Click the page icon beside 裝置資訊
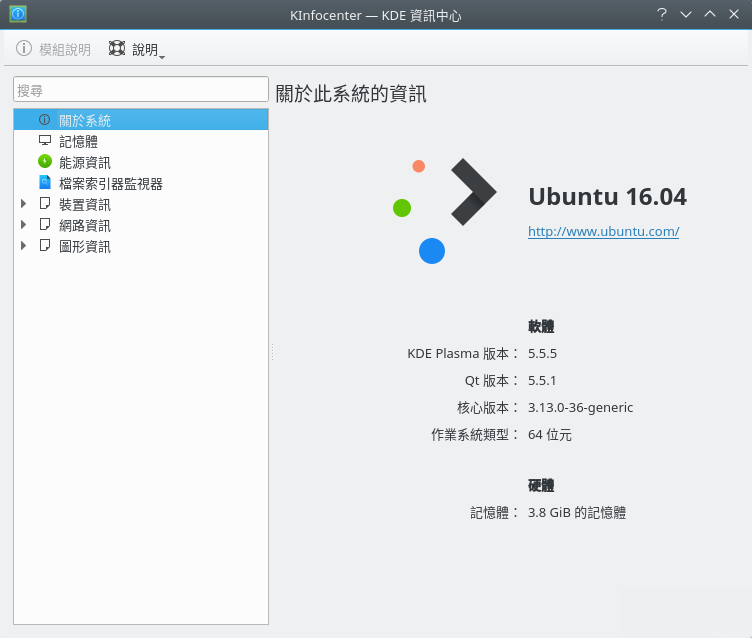The height and width of the screenshot is (638, 752). pyautogui.click(x=45, y=203)
